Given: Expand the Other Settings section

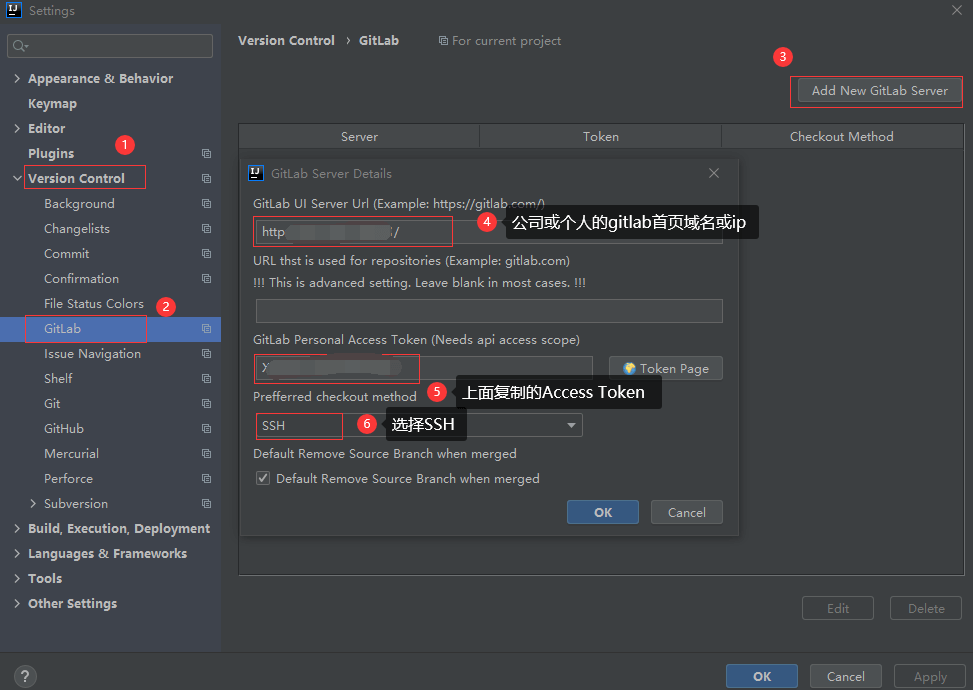Looking at the screenshot, I should 17,604.
